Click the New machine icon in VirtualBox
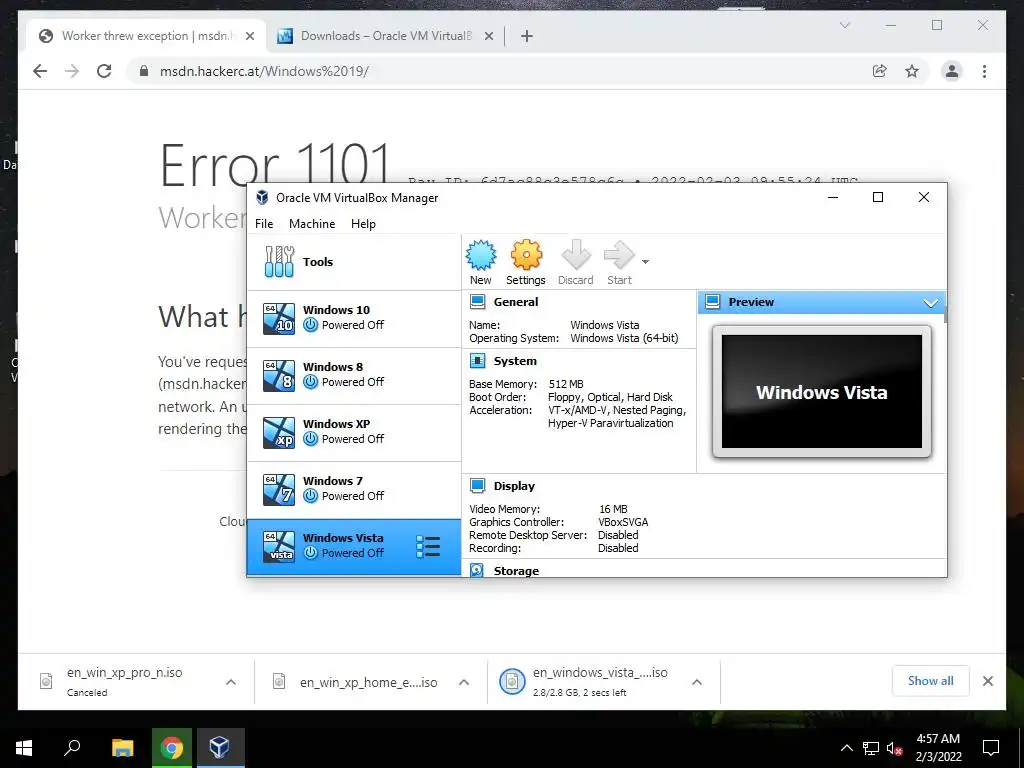Viewport: 1024px width, 768px height. 481,255
